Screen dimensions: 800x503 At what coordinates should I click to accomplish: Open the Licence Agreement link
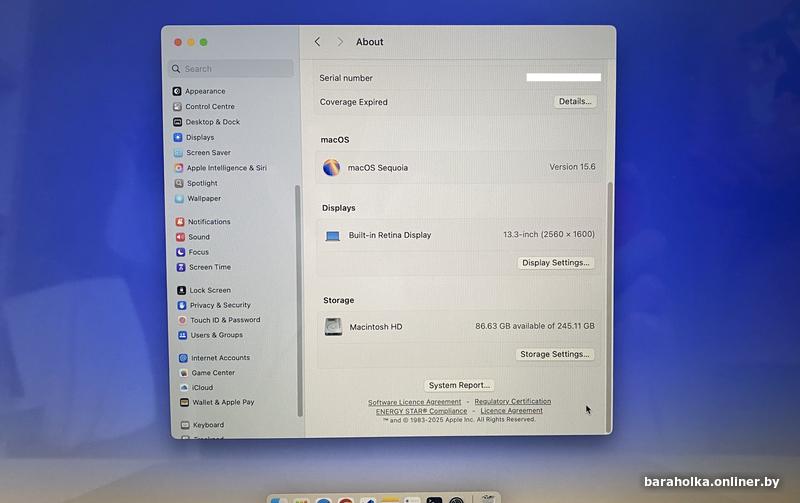[x=511, y=411]
